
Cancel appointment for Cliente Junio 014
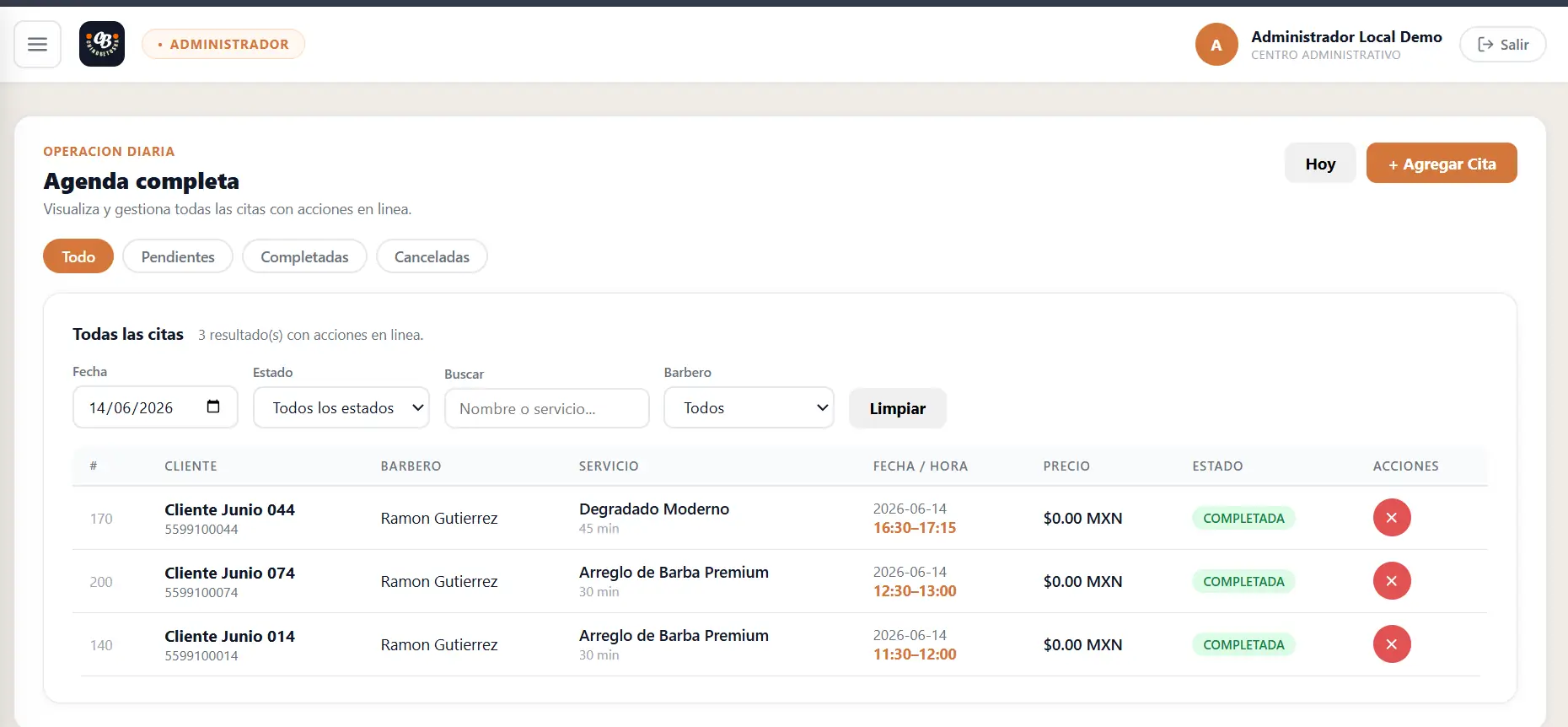(1392, 644)
